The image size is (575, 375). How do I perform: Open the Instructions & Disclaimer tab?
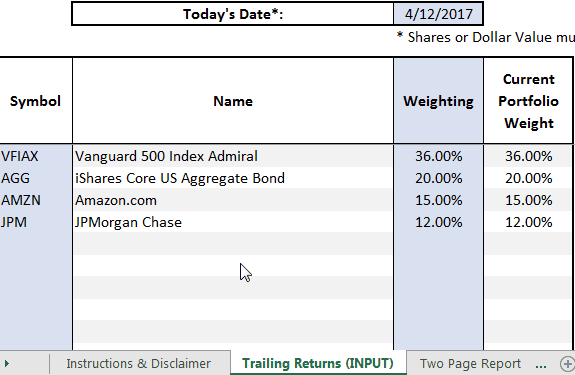139,363
